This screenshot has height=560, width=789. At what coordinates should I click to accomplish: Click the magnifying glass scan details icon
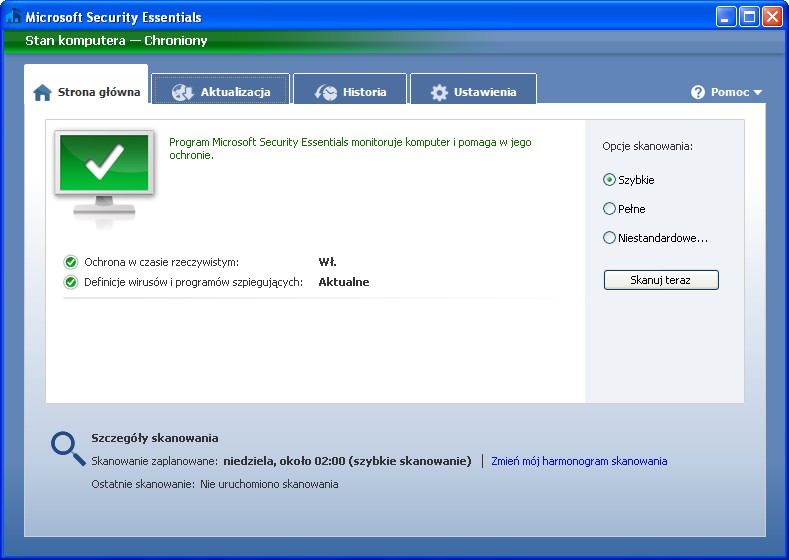click(68, 448)
